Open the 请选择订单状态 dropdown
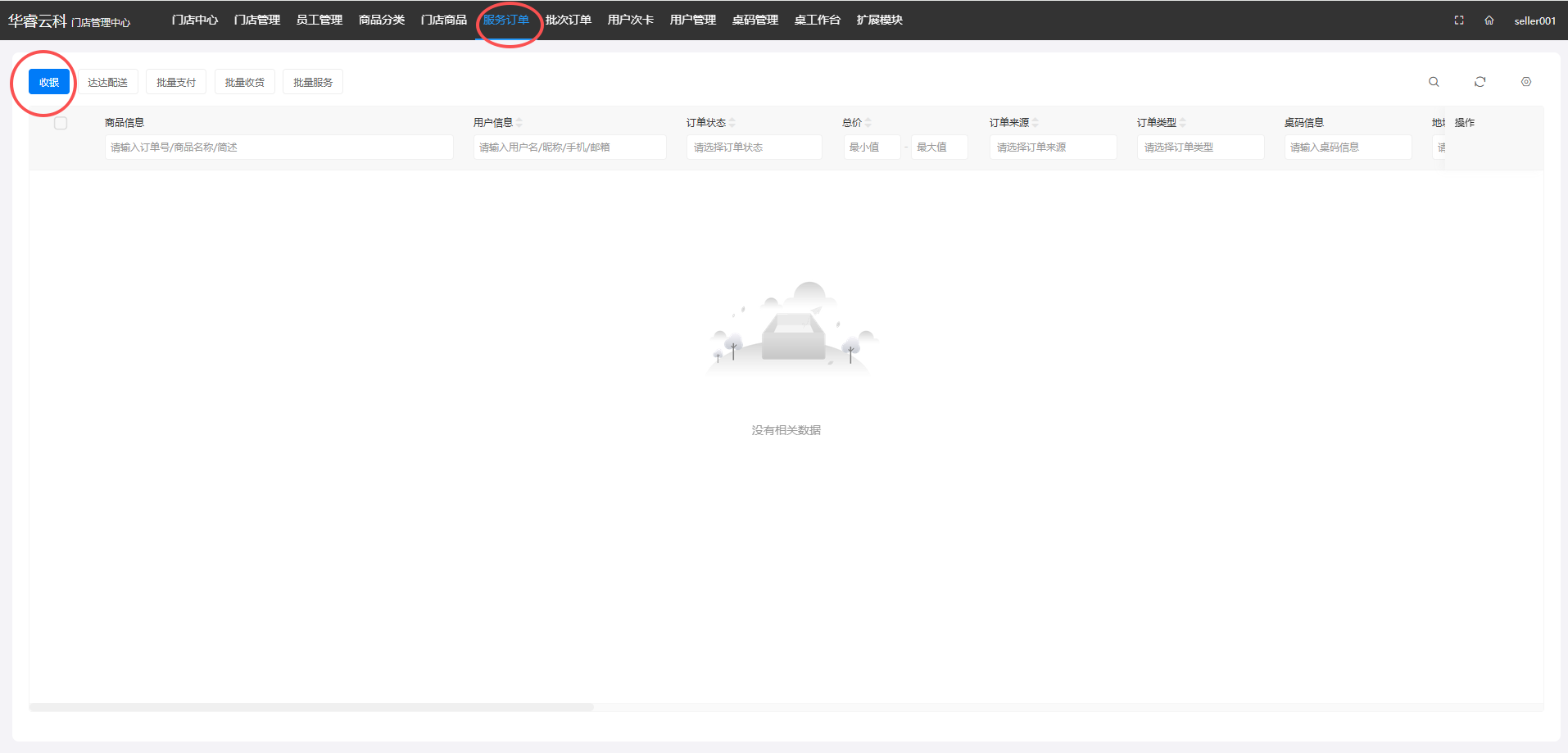The width and height of the screenshot is (1568, 753). tap(754, 147)
